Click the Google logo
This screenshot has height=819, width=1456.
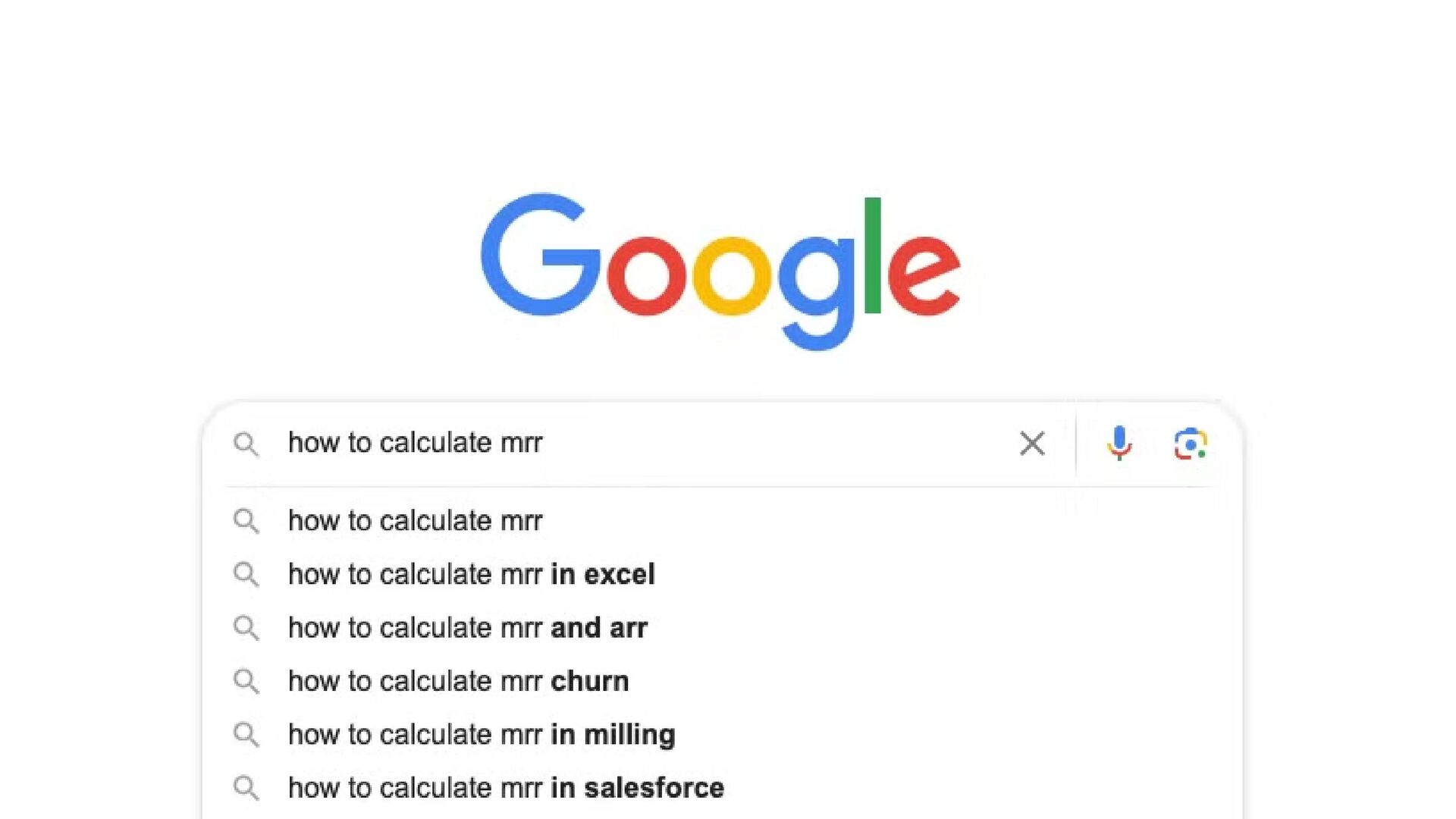[720, 271]
